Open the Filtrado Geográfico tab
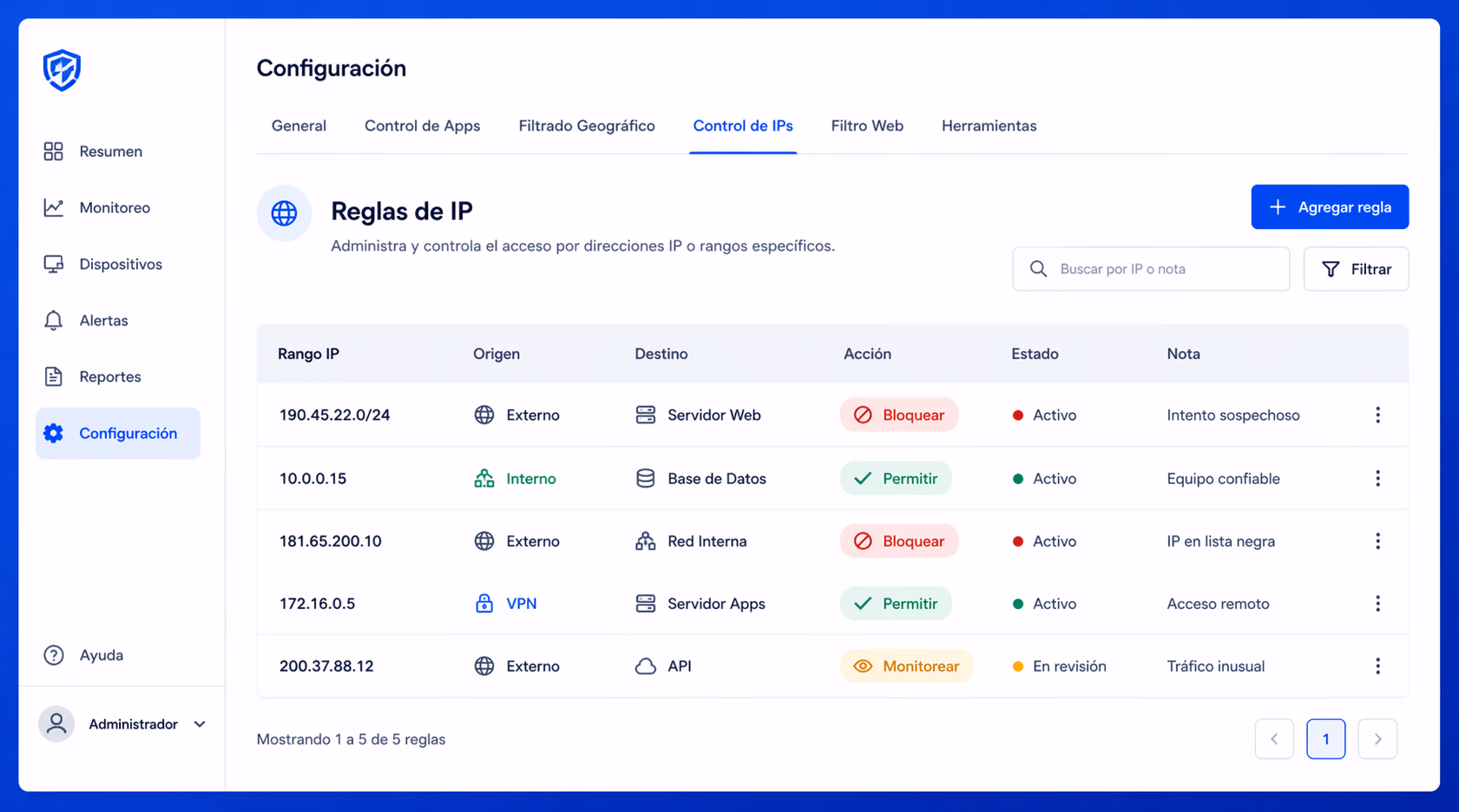1459x812 pixels. coord(587,126)
